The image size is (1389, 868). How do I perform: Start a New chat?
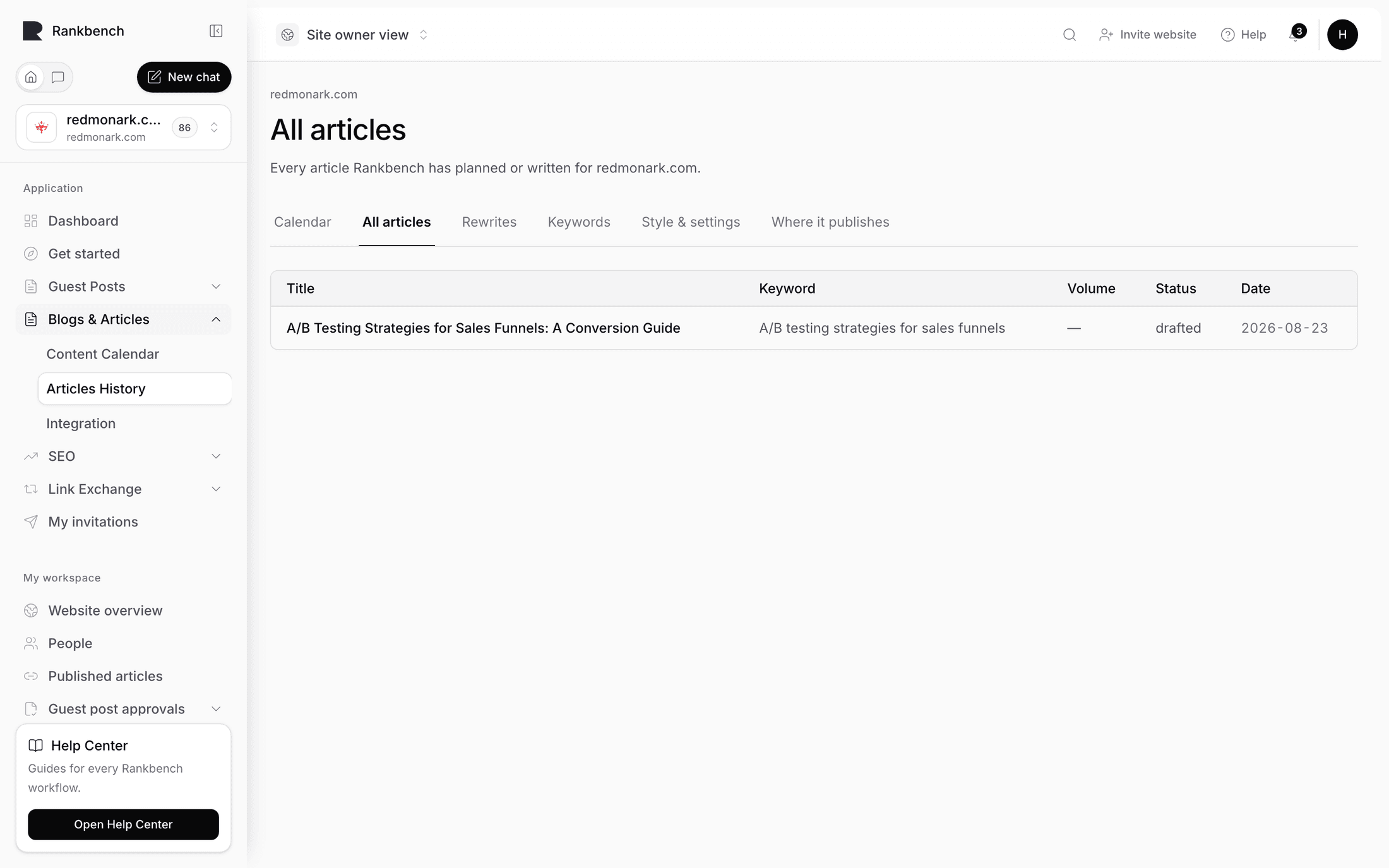pos(184,77)
